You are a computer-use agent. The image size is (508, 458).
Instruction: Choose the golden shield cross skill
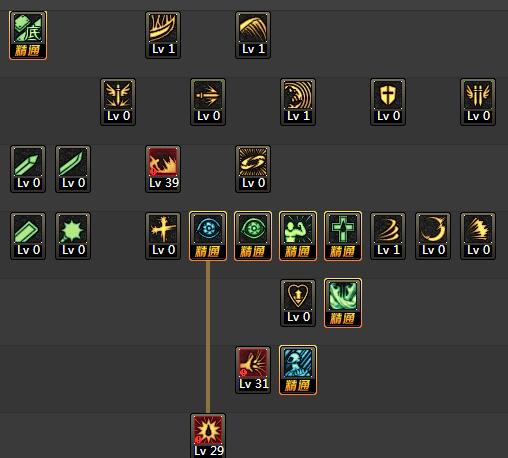(x=388, y=102)
